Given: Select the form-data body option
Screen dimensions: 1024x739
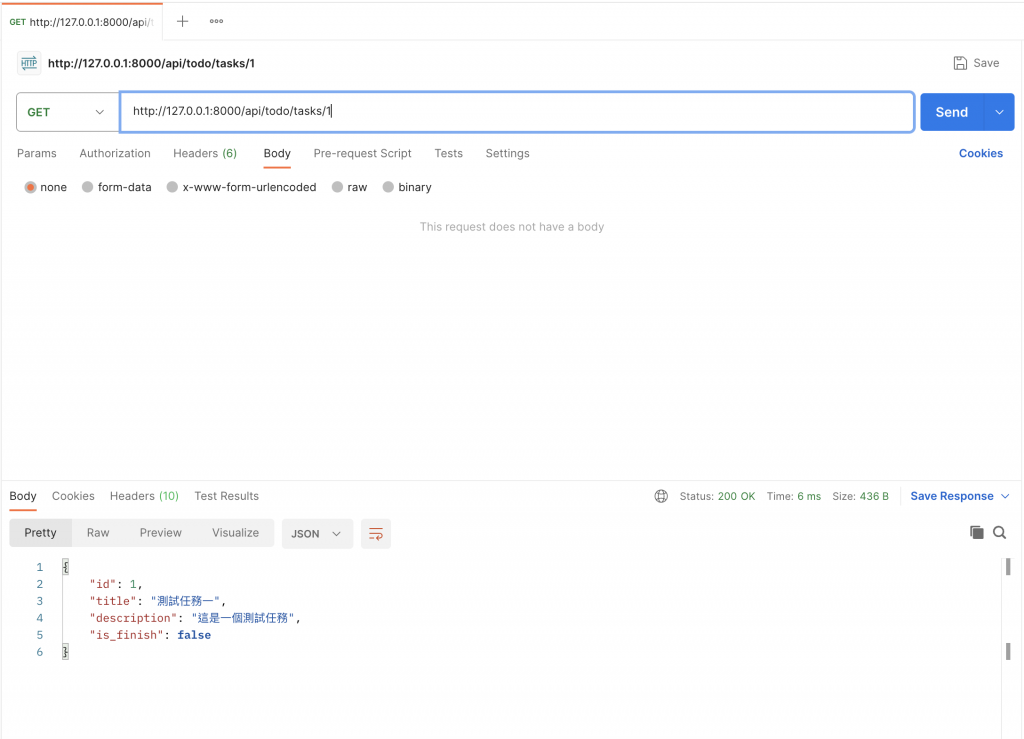Looking at the screenshot, I should (x=88, y=187).
